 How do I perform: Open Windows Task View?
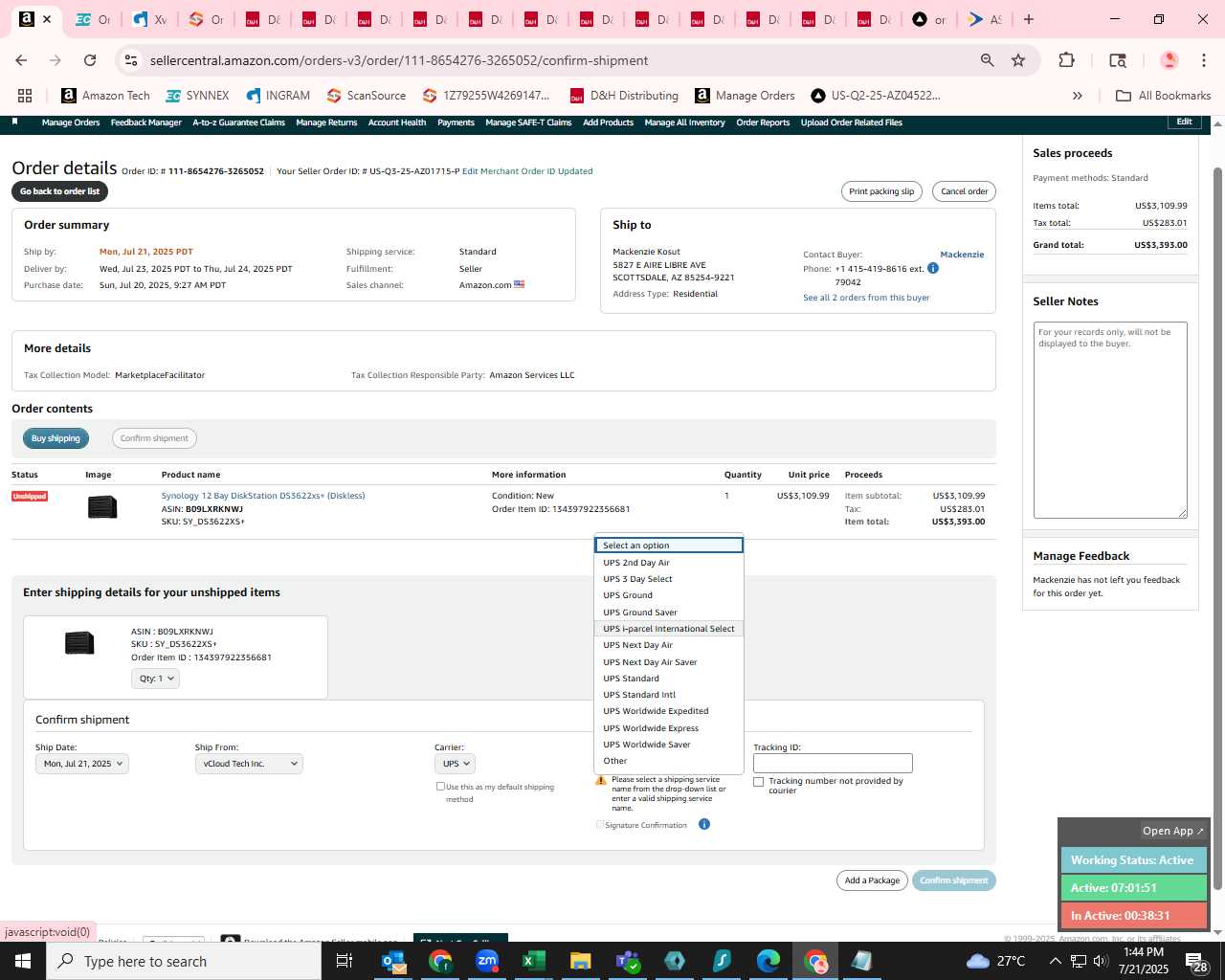click(345, 961)
